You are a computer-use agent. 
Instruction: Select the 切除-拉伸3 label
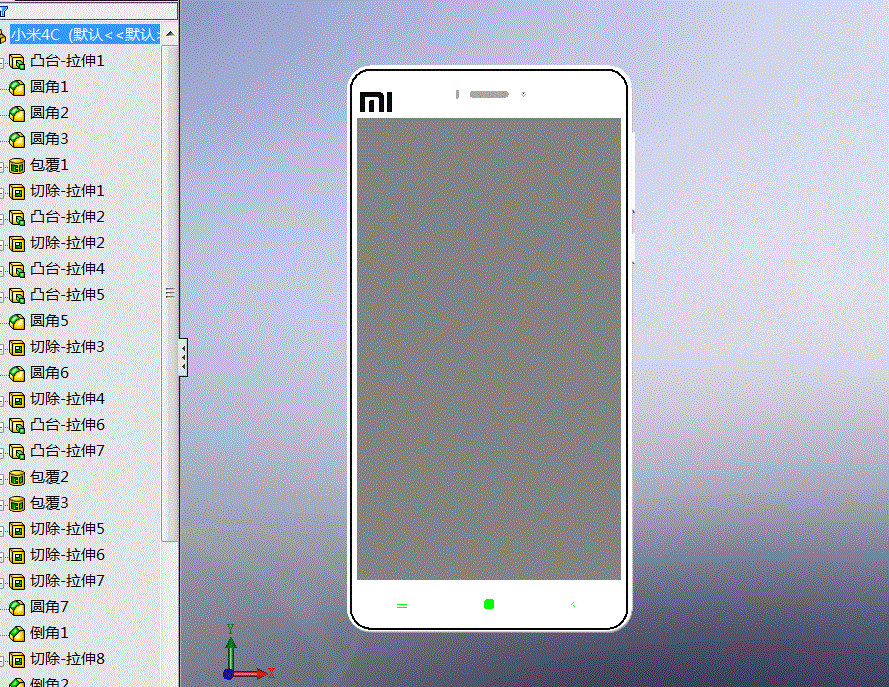(x=67, y=347)
